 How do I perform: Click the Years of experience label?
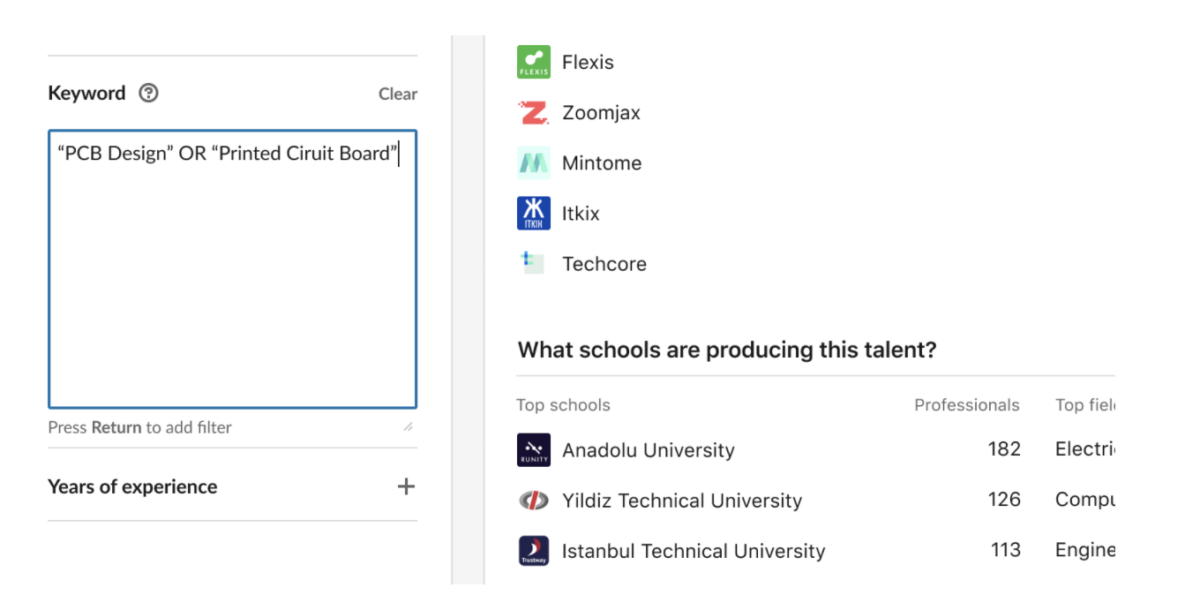(132, 486)
